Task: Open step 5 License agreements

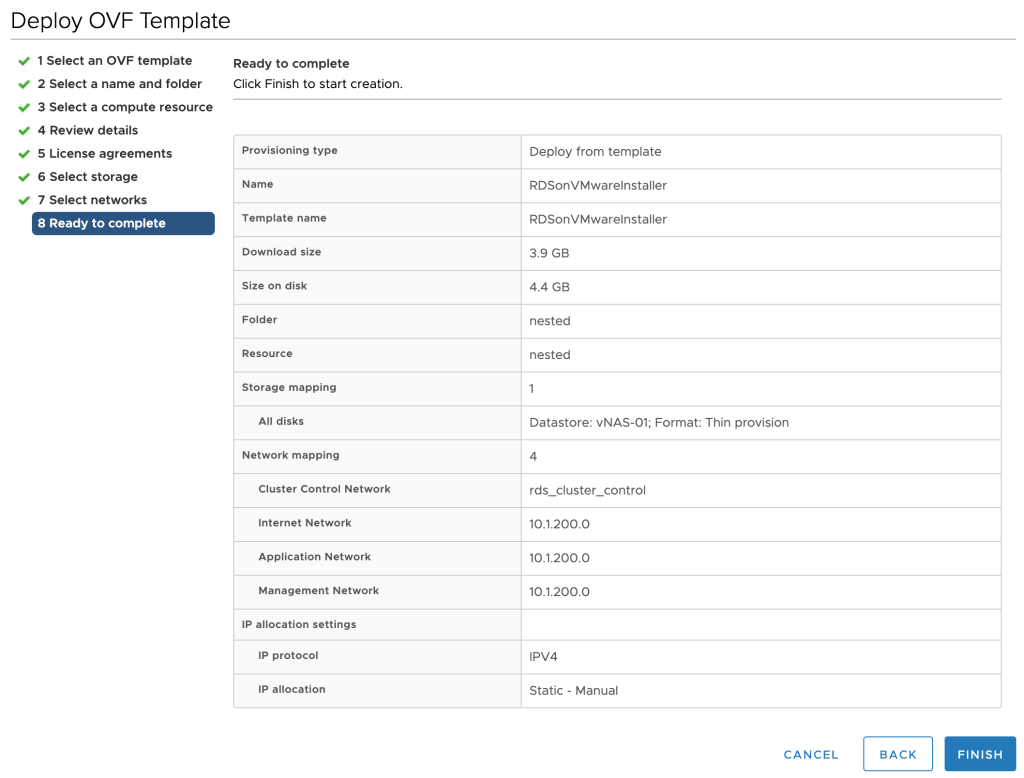Action: pyautogui.click(x=104, y=153)
